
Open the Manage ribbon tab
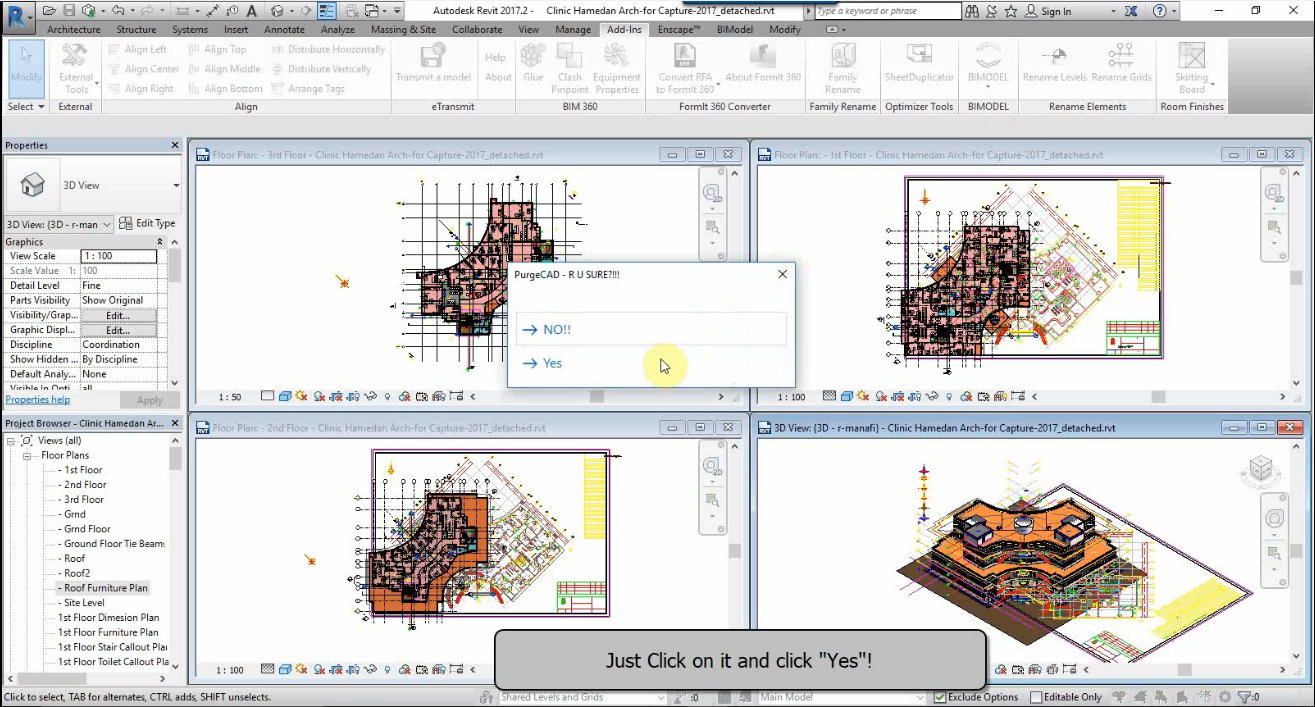pyautogui.click(x=573, y=29)
